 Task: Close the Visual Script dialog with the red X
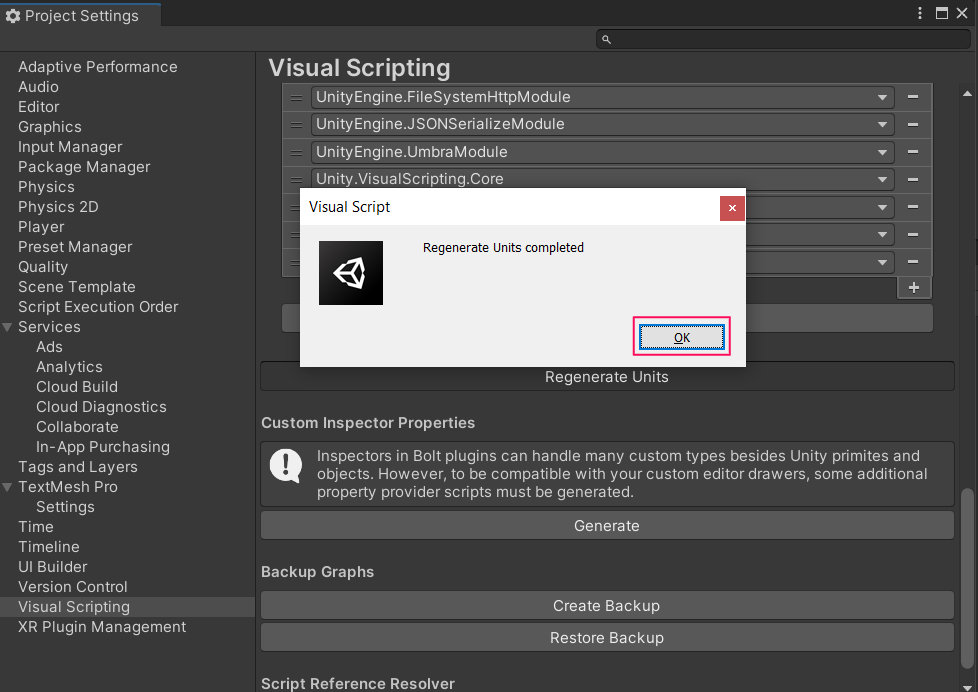[732, 208]
